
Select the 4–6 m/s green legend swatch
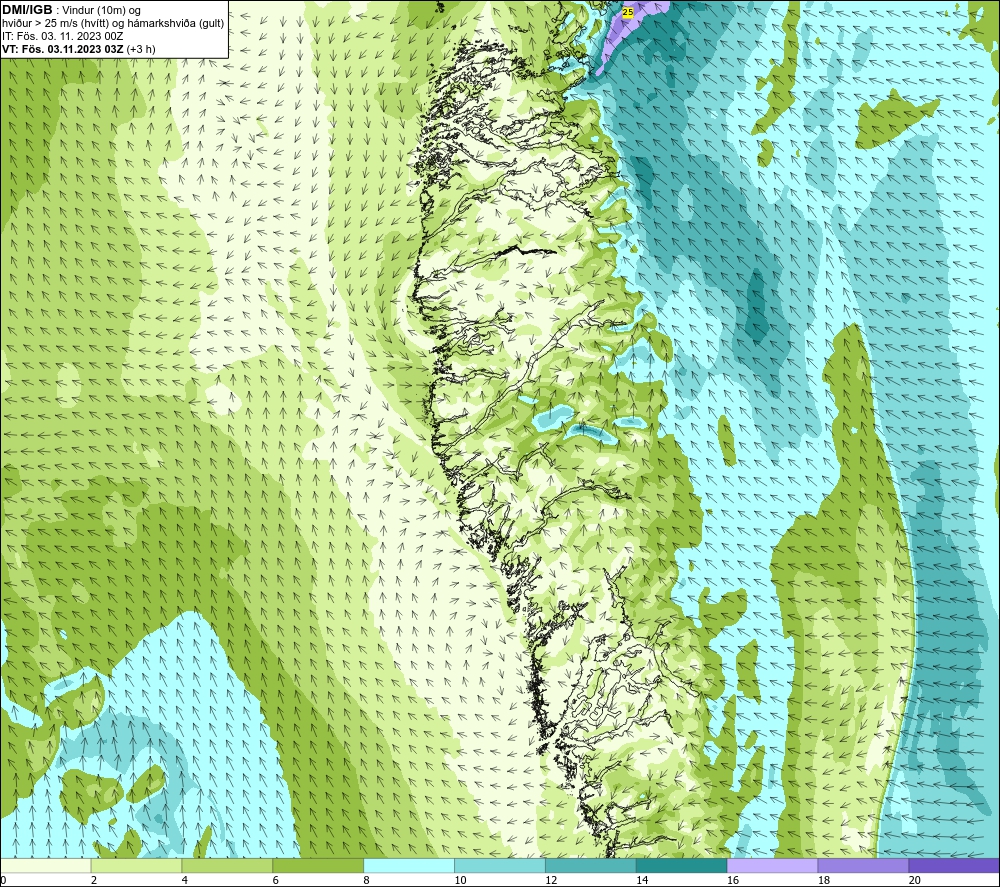[x=227, y=865]
